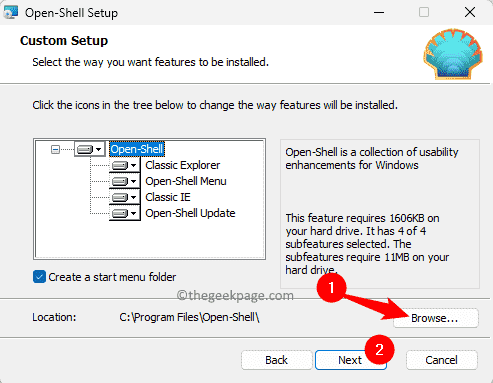Click the Open-Shell shell logo
493x383 pixels.
[x=453, y=54]
